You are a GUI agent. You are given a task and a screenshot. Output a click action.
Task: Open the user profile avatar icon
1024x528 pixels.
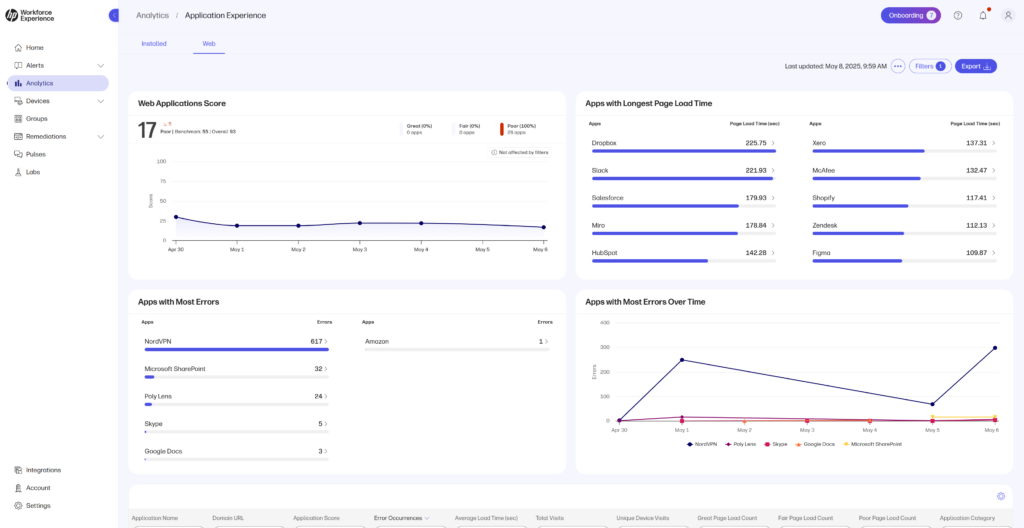[1008, 15]
